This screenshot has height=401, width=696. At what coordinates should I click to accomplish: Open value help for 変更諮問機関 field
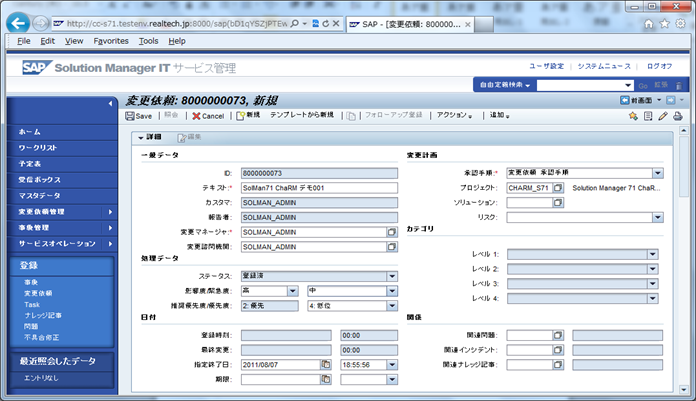[x=392, y=246]
